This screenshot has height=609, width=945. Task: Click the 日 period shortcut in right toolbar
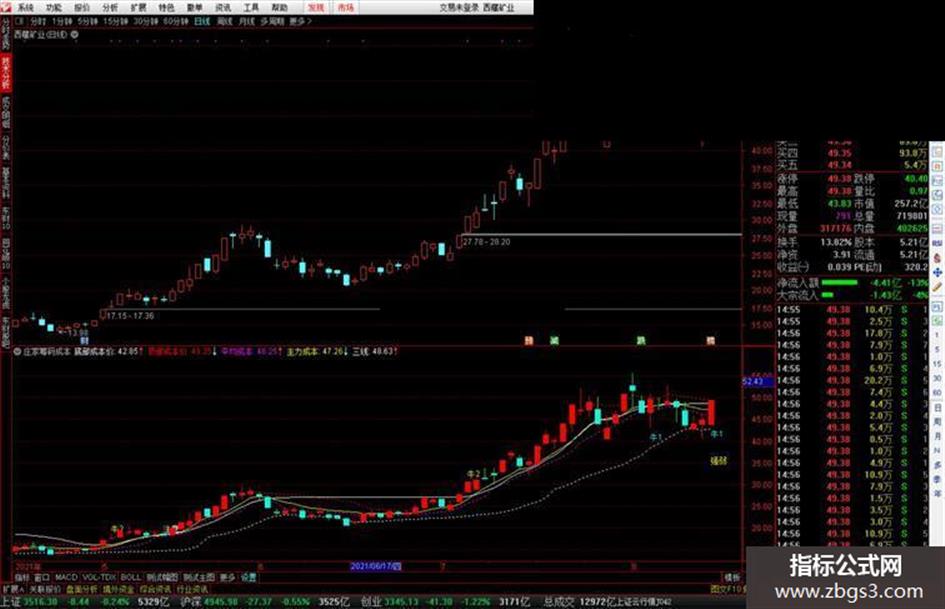[937, 408]
